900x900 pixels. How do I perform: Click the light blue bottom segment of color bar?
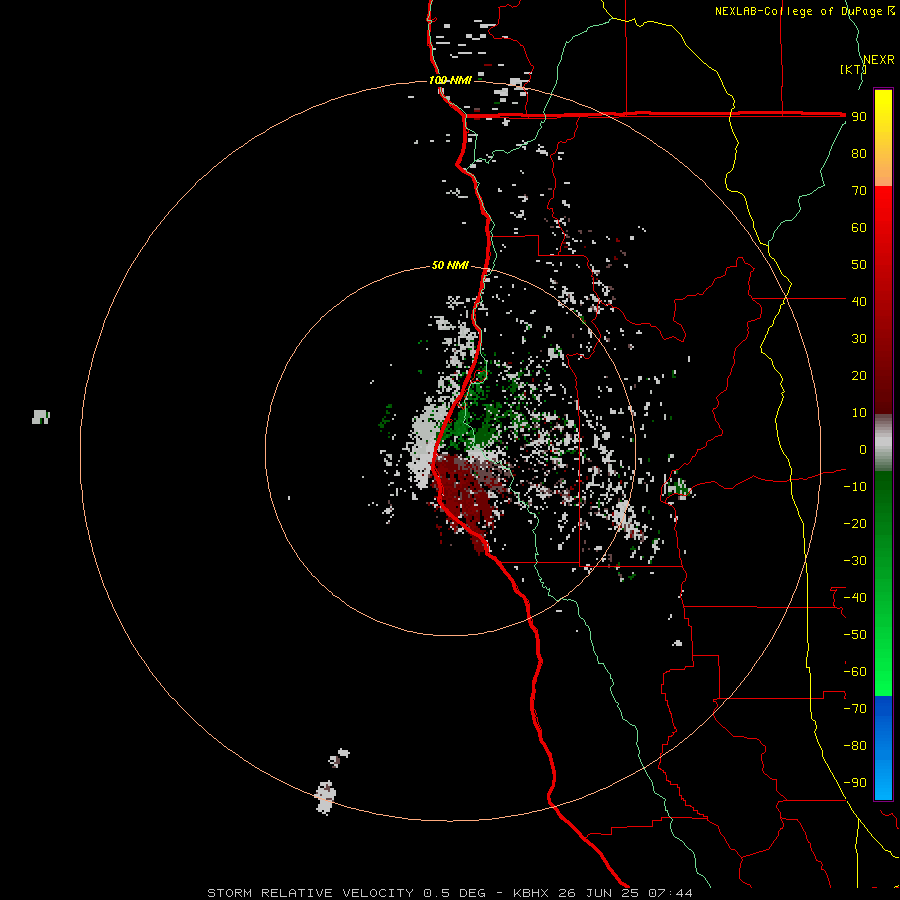click(x=883, y=775)
